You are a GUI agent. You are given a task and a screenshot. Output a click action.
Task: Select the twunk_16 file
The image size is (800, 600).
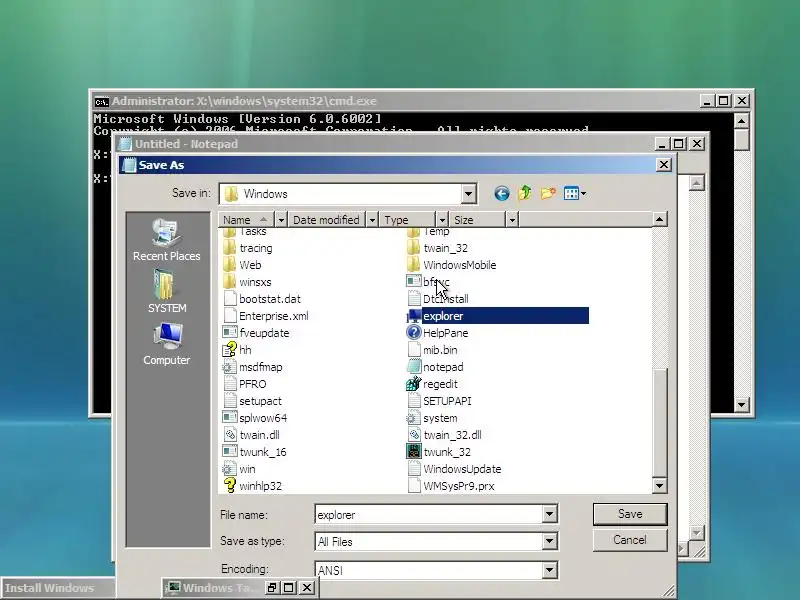point(255,452)
